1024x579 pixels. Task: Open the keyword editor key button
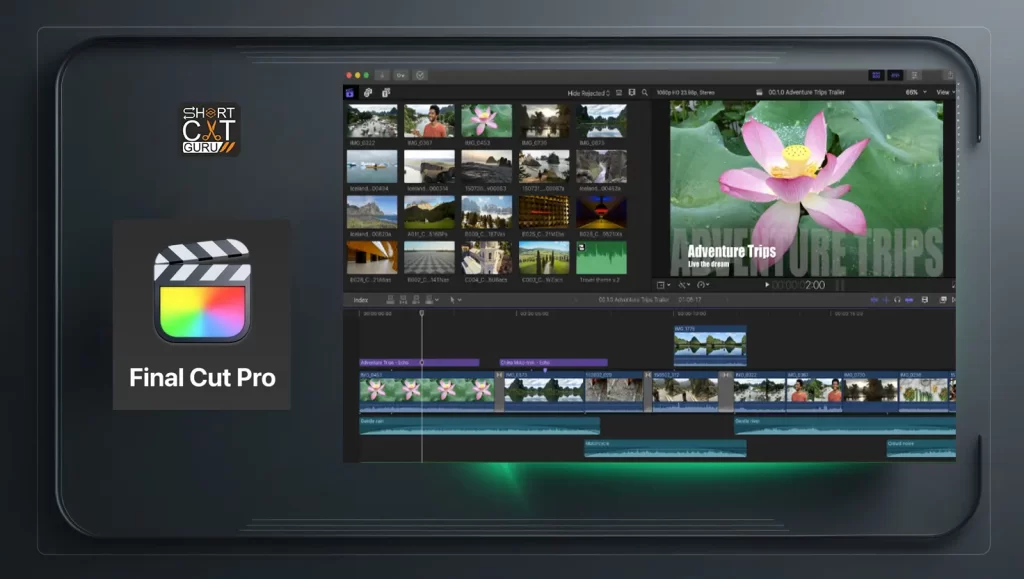pos(401,75)
